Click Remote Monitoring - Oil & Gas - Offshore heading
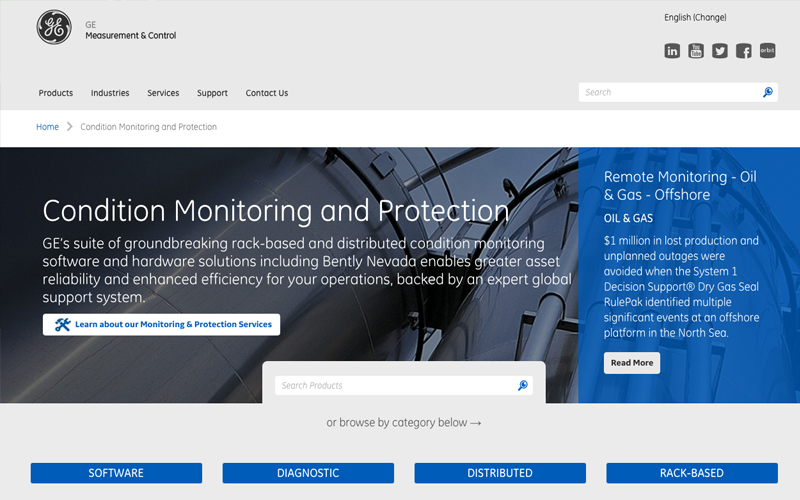Viewport: 800px width, 500px height. (x=680, y=186)
